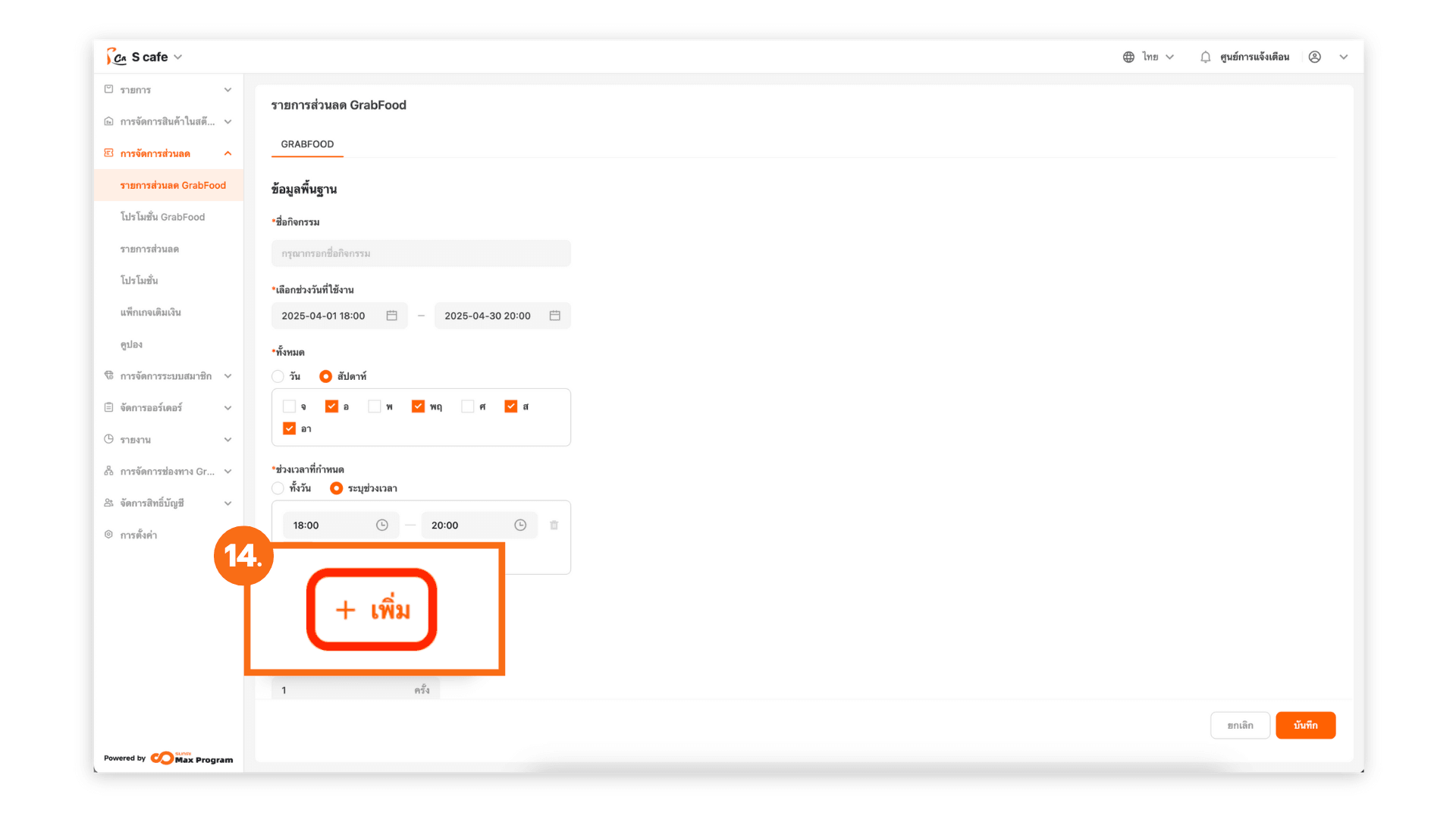Uncheck the อา (Sunday) checkbox

point(289,428)
